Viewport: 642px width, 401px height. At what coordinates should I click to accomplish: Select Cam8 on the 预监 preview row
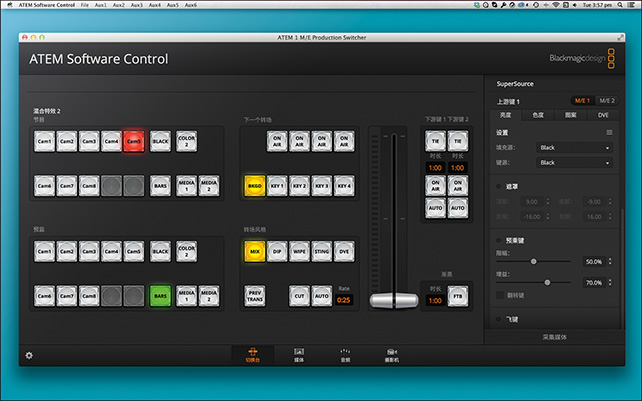click(89, 296)
